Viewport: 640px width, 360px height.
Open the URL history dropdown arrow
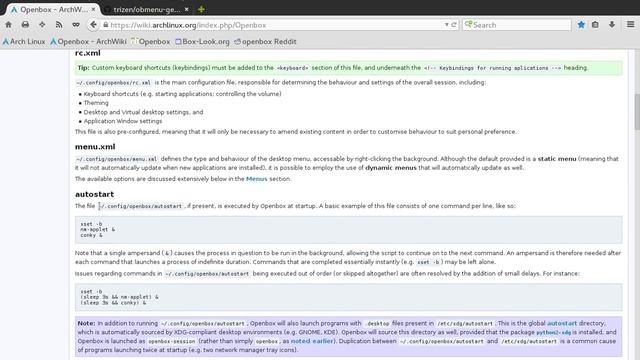click(447, 25)
